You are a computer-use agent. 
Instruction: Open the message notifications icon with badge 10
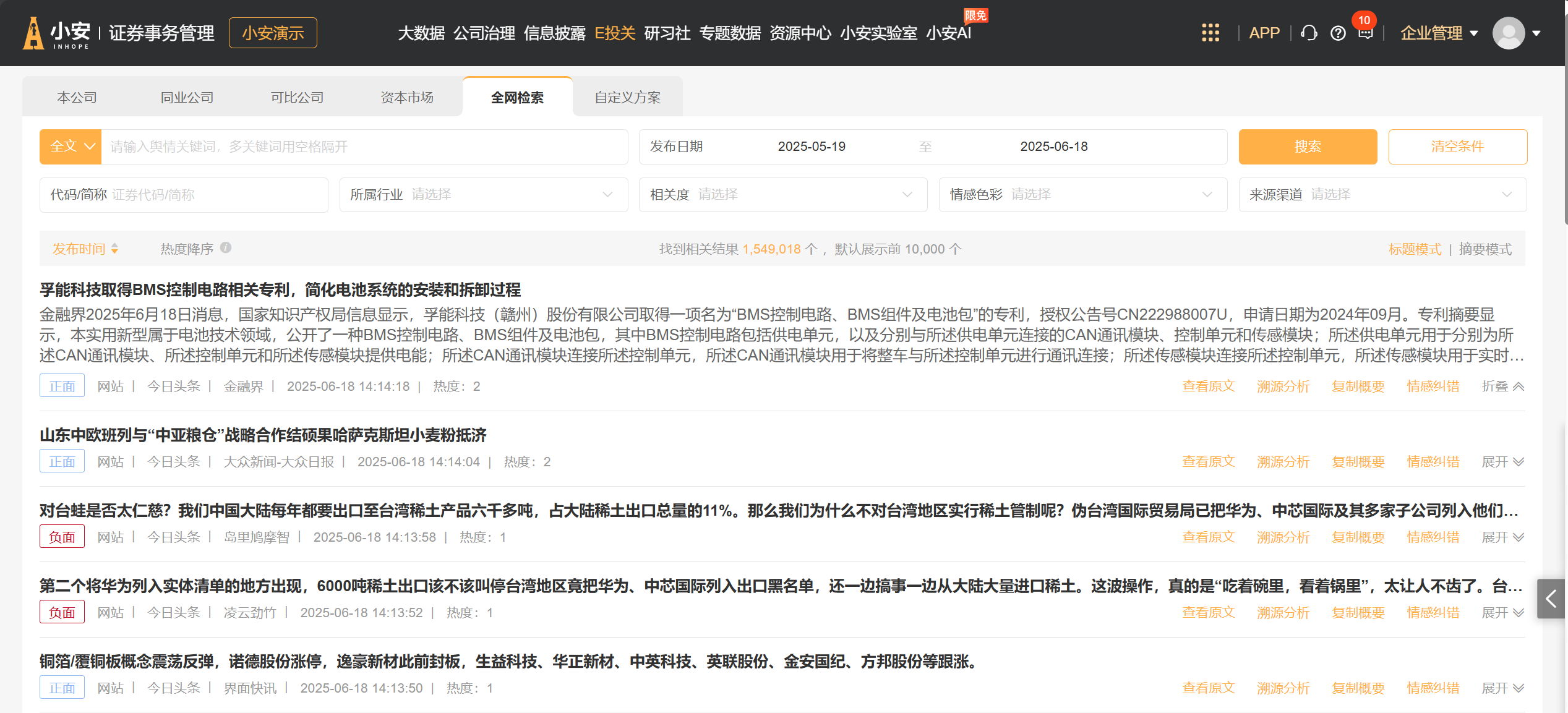click(1365, 33)
